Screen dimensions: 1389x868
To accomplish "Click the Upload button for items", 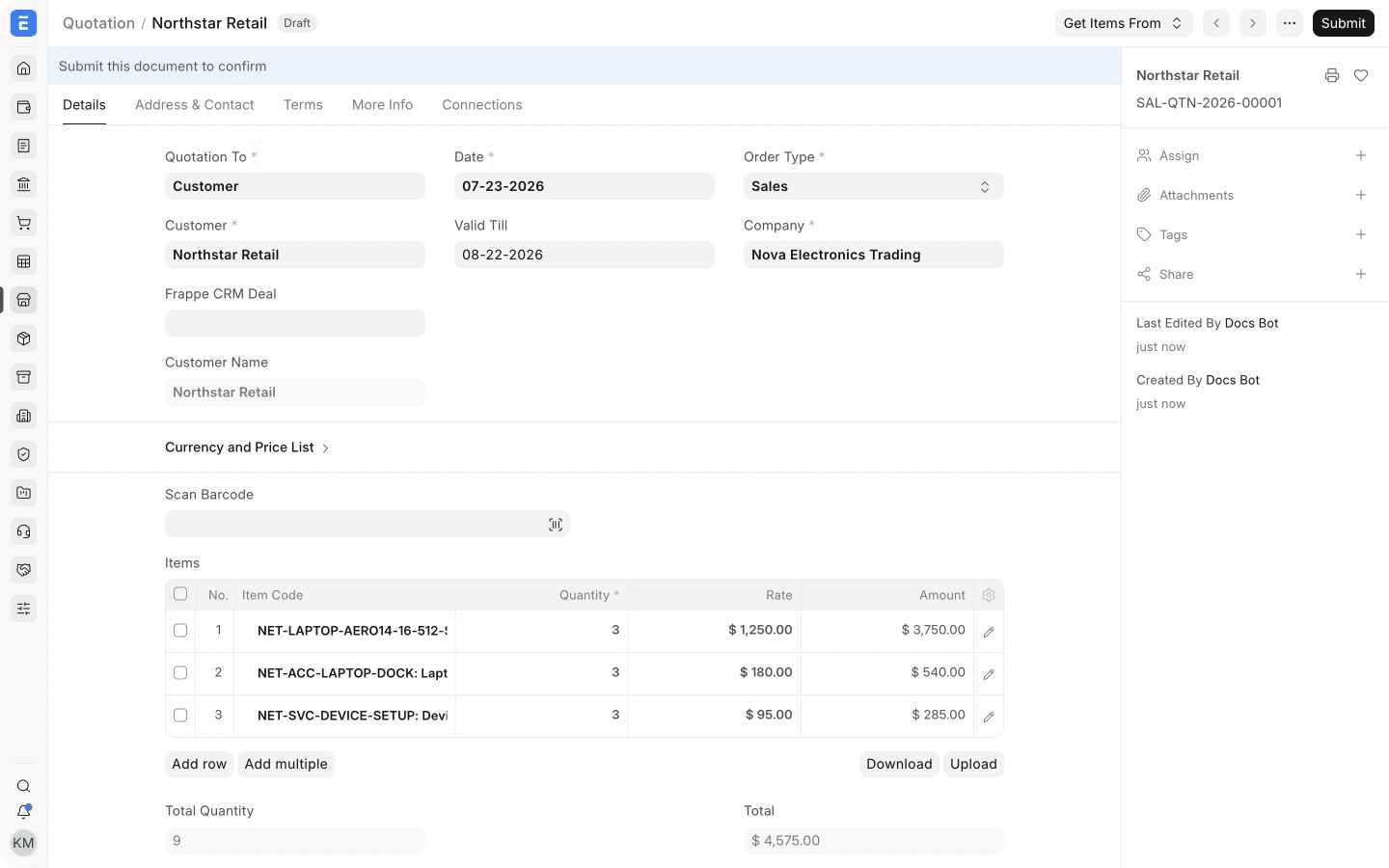I will point(973,764).
